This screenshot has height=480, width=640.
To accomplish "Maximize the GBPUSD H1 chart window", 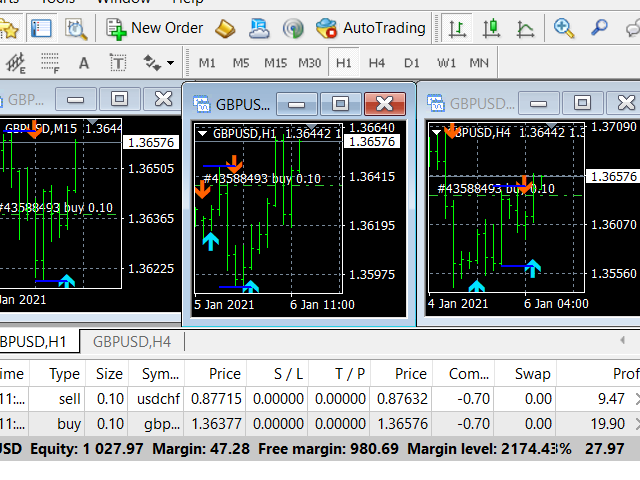I will pyautogui.click(x=340, y=104).
